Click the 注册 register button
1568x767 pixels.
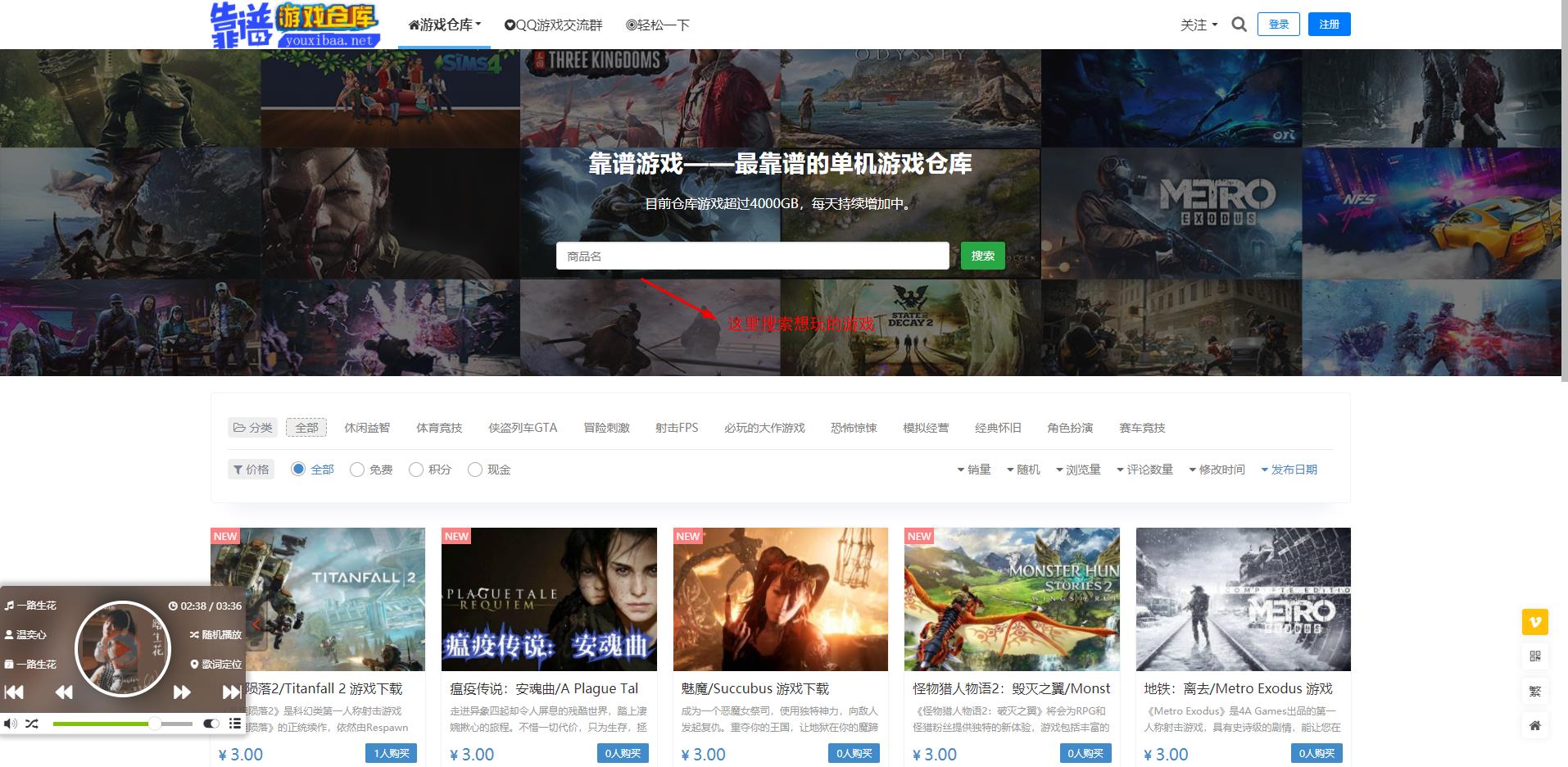pyautogui.click(x=1330, y=25)
